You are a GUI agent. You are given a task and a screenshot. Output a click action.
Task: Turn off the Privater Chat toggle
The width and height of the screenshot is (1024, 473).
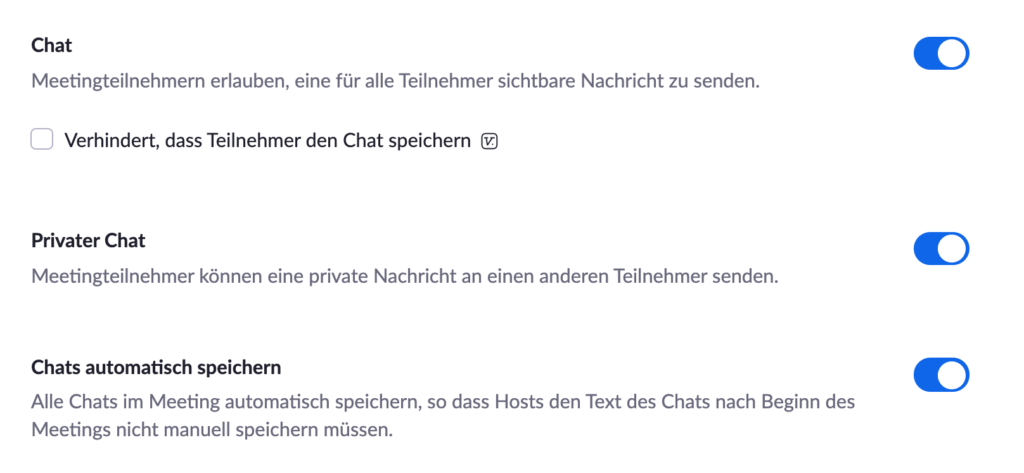point(941,248)
